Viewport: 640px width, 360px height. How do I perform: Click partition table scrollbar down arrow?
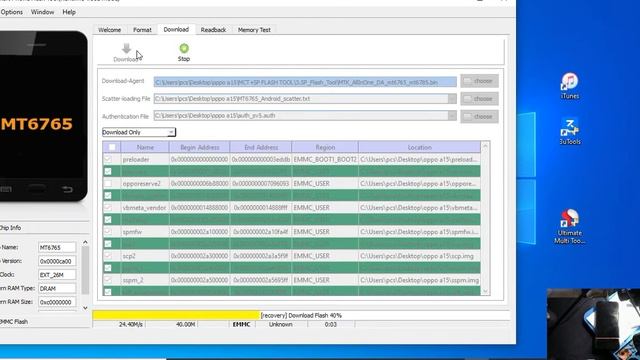pyautogui.click(x=485, y=291)
